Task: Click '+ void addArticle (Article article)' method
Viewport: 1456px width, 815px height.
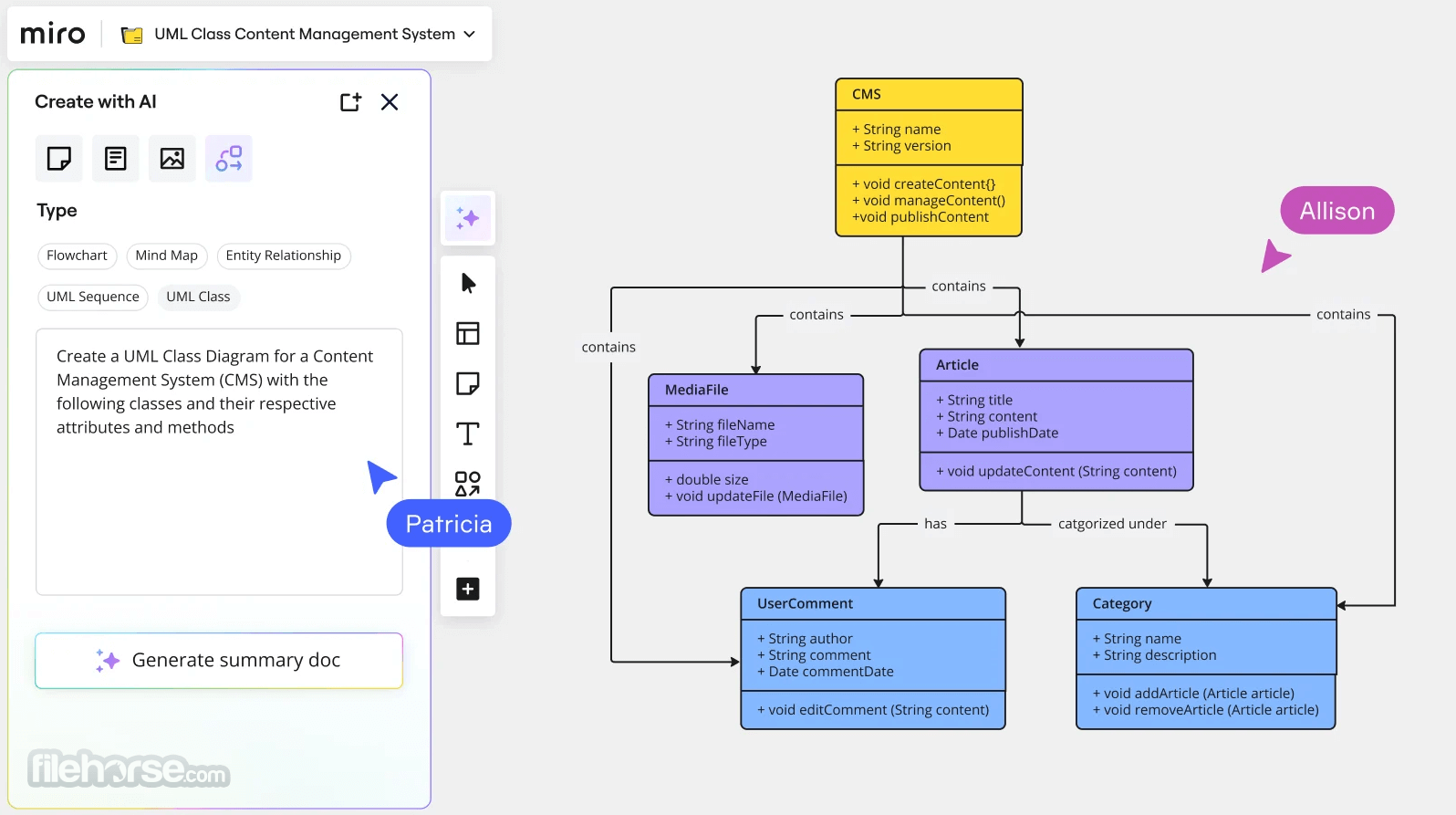Action: (1193, 694)
